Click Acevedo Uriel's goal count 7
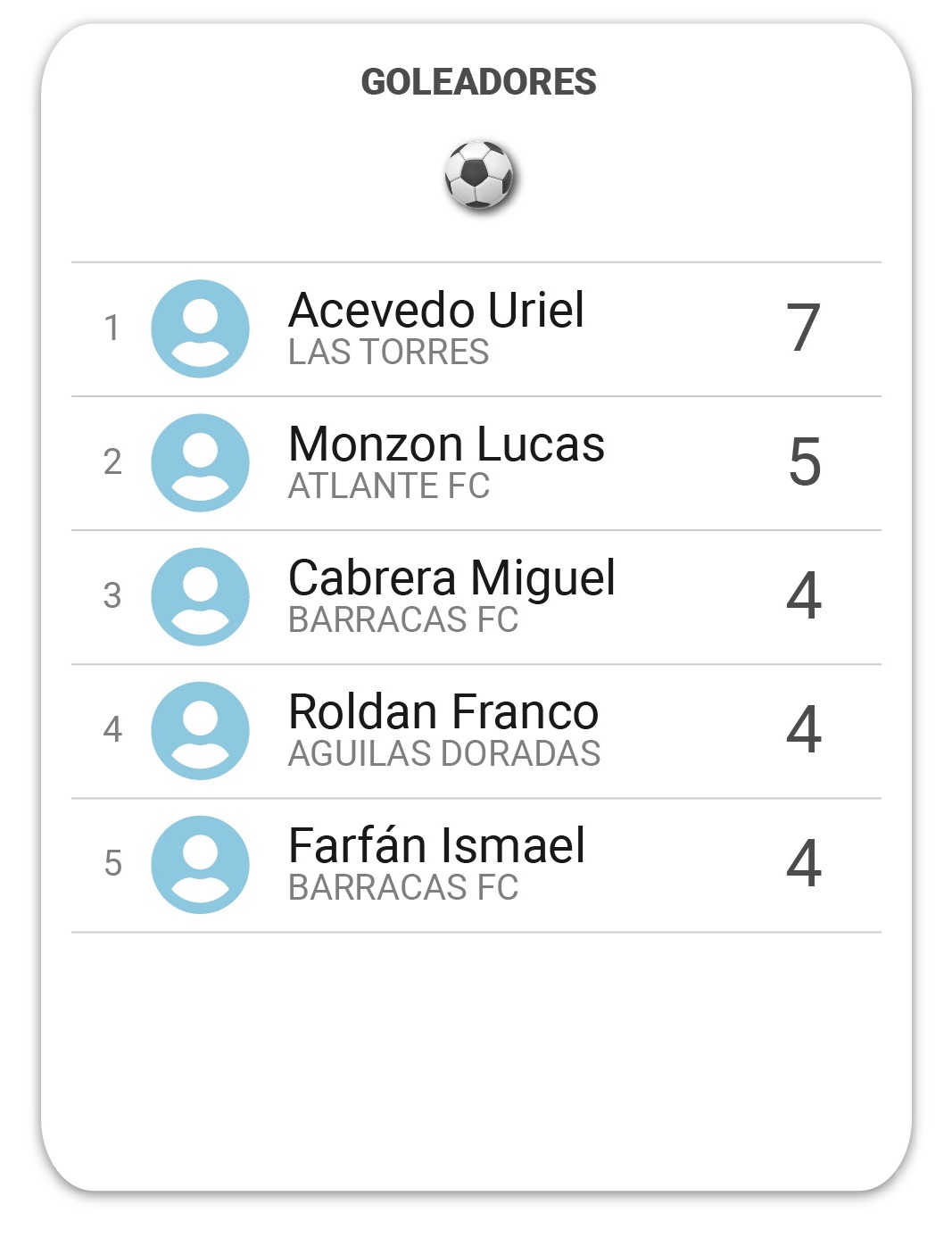The image size is (952, 1246). [803, 328]
